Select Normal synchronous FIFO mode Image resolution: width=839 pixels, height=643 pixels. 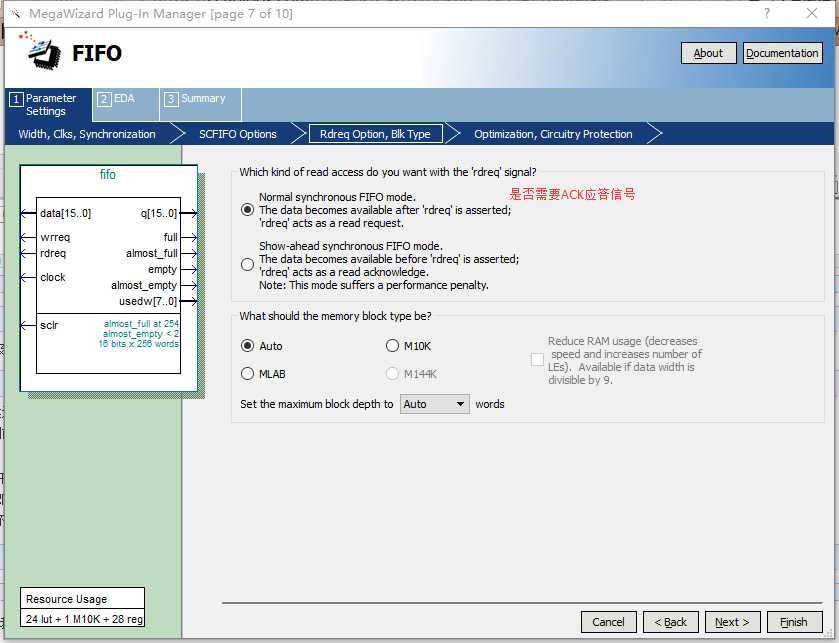coord(247,210)
